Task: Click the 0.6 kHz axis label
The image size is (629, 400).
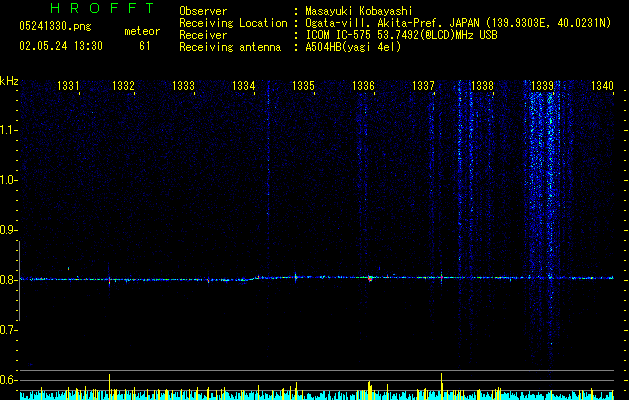Action: [x=9, y=380]
